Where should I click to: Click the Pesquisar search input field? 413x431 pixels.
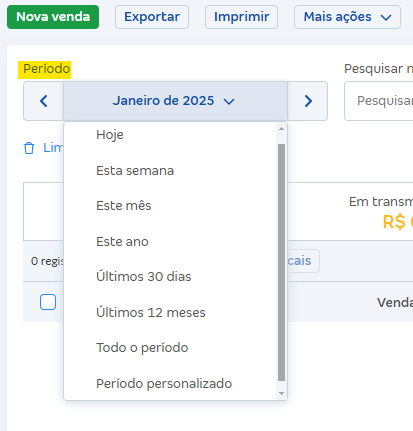pos(379,101)
